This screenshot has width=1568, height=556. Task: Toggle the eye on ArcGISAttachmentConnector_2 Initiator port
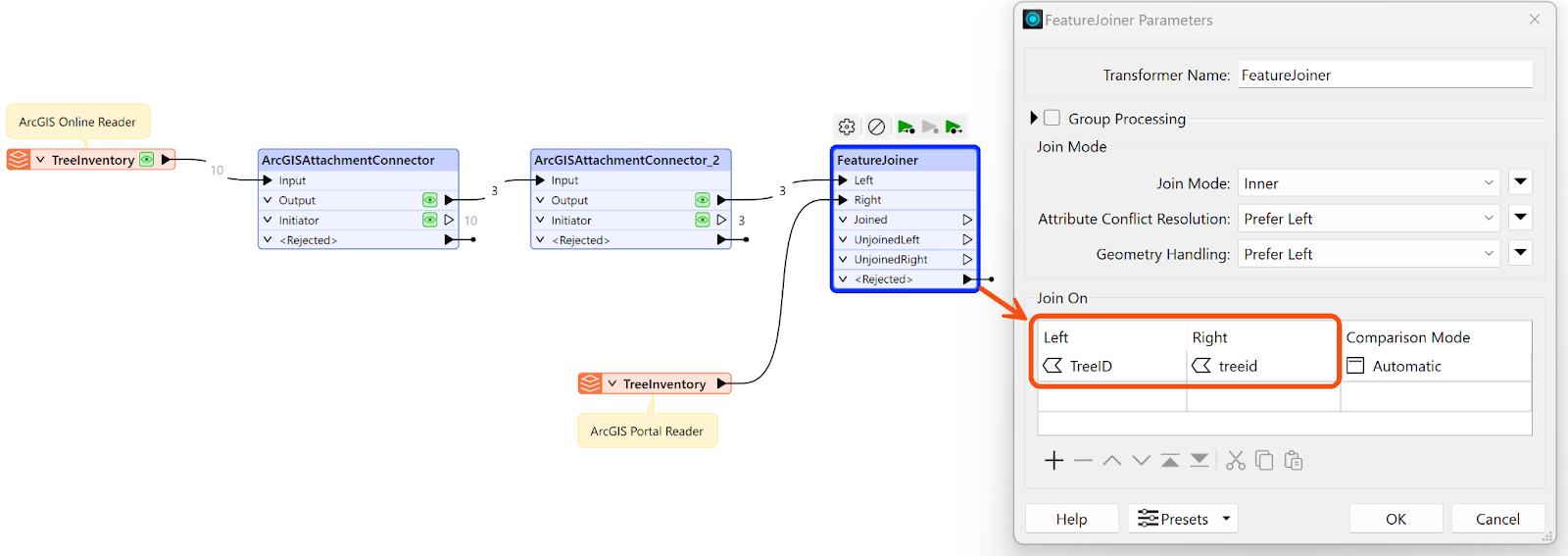pos(702,220)
